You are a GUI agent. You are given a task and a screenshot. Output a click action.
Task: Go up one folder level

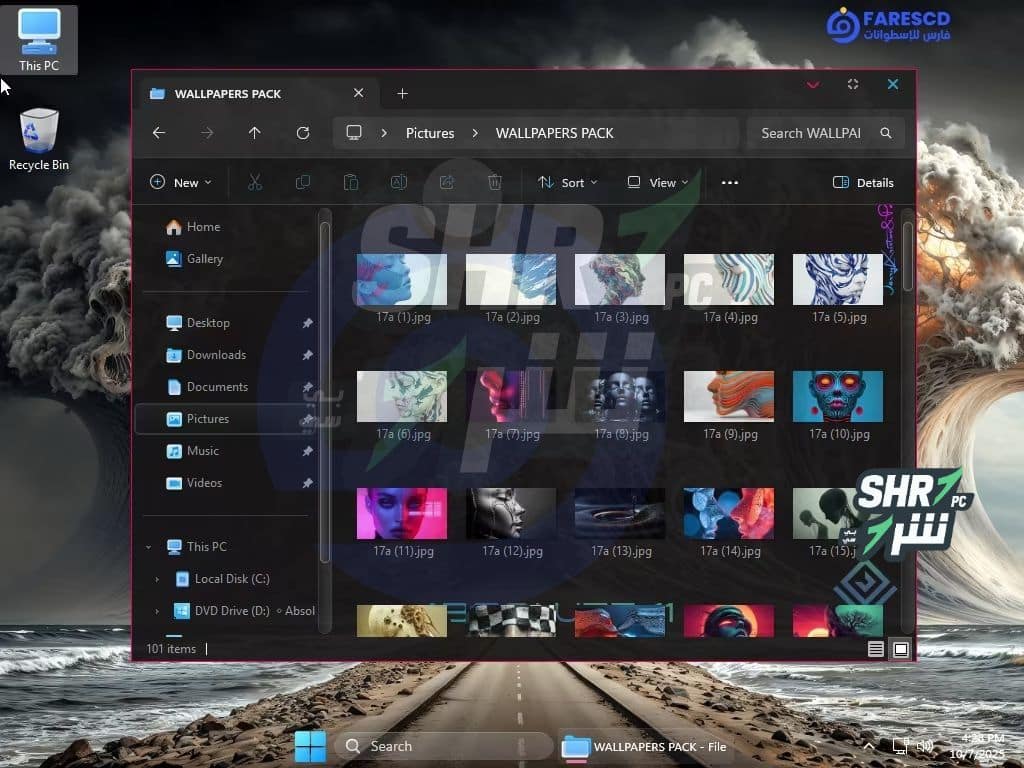click(255, 133)
